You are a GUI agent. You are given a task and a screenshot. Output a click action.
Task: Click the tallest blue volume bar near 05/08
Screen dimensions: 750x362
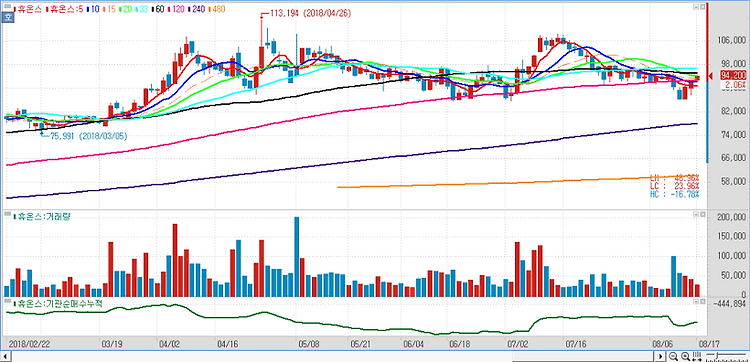tap(297, 257)
